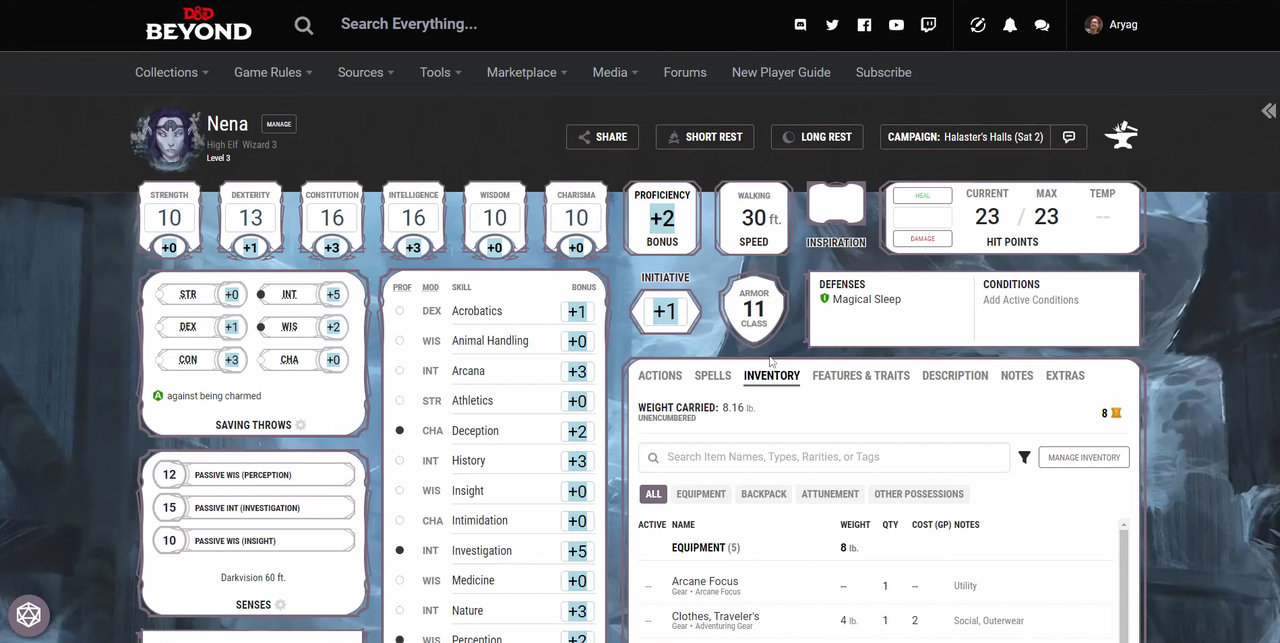Image resolution: width=1280 pixels, height=643 pixels.
Task: Click the compass quick-links icon
Action: coord(978,25)
